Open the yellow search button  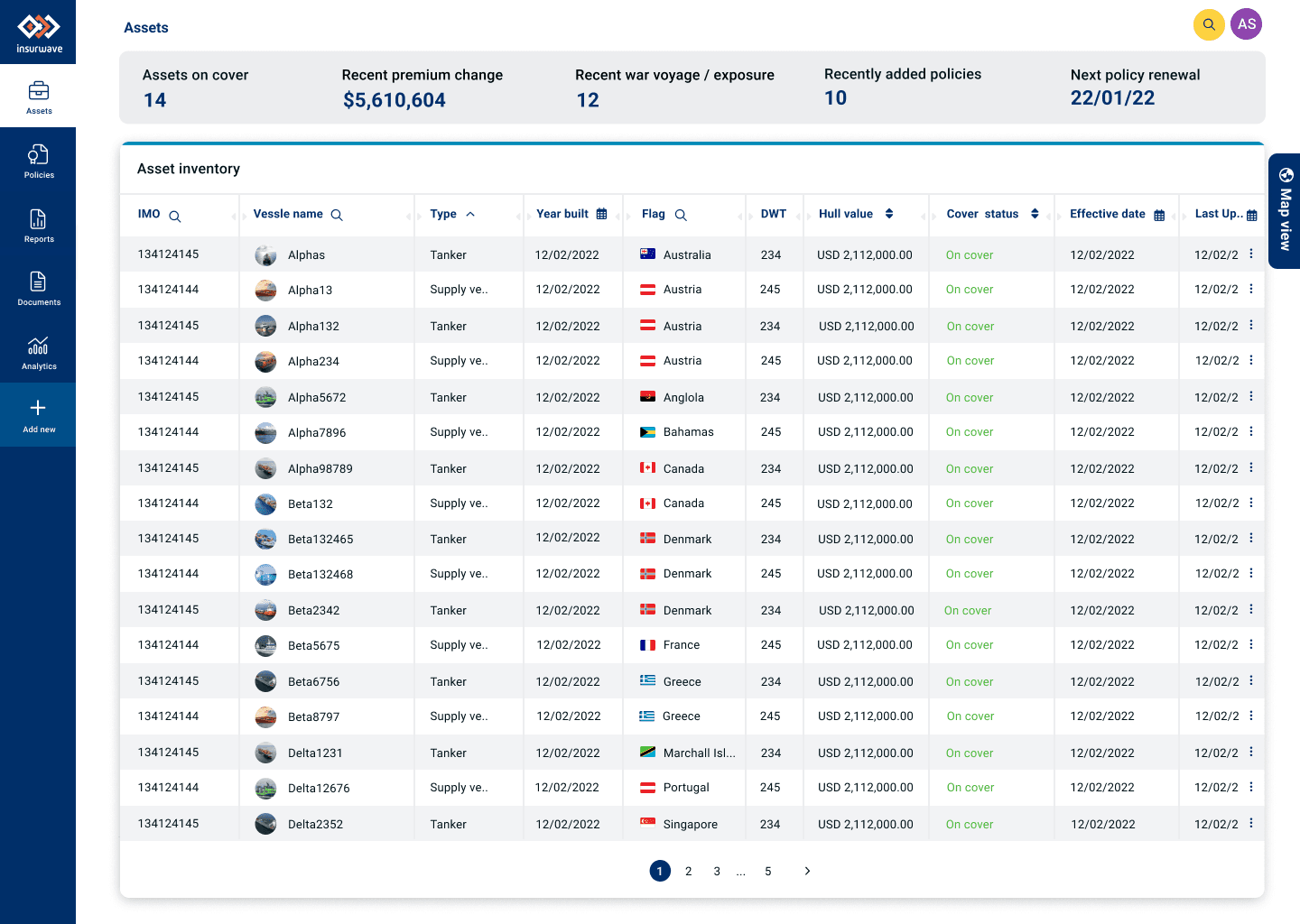(x=1209, y=24)
